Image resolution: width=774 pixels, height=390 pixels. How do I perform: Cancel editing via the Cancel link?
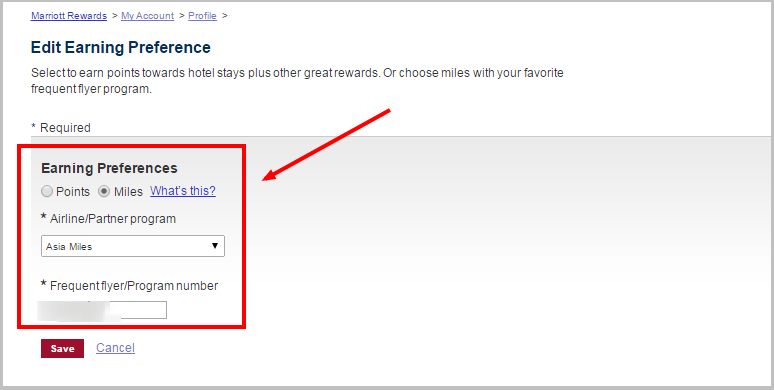[x=116, y=348]
